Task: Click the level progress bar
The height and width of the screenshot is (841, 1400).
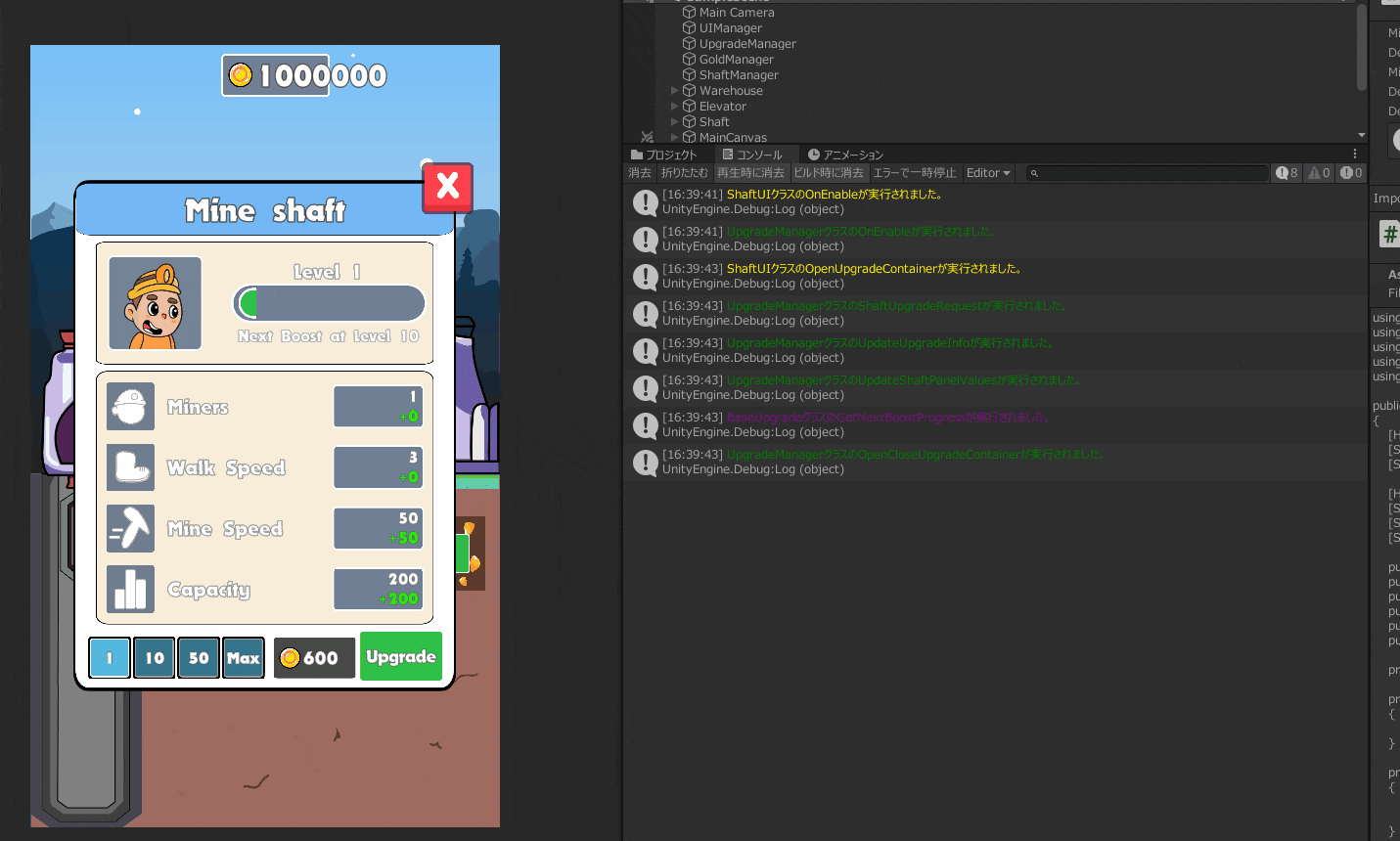Action: (329, 303)
